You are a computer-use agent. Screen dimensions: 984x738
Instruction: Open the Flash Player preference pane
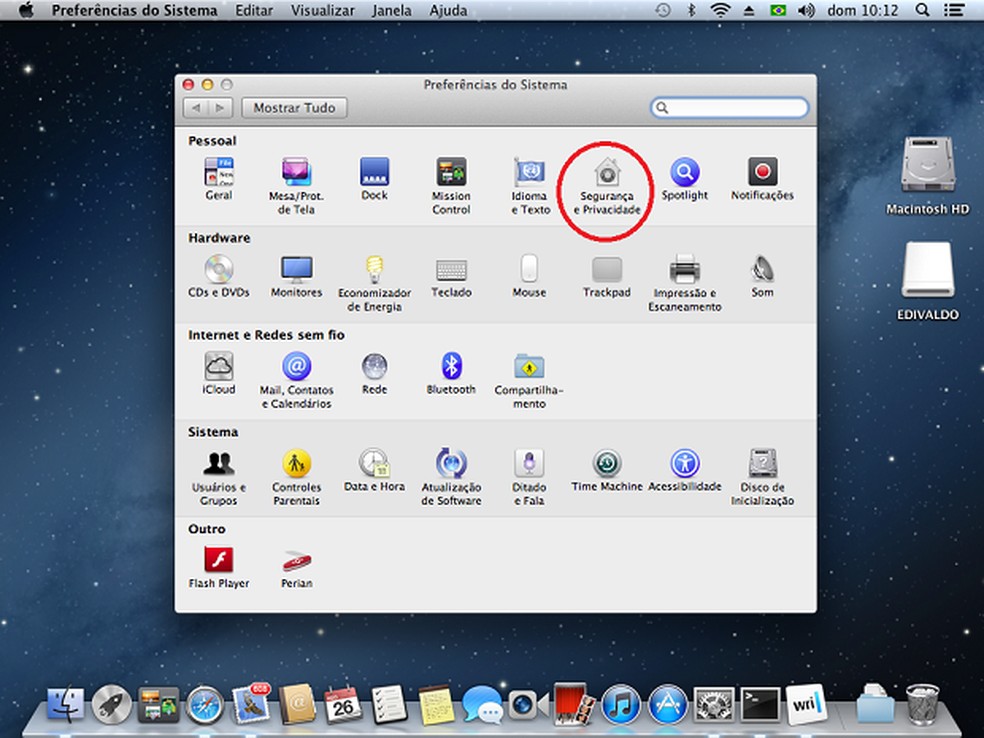[218, 567]
